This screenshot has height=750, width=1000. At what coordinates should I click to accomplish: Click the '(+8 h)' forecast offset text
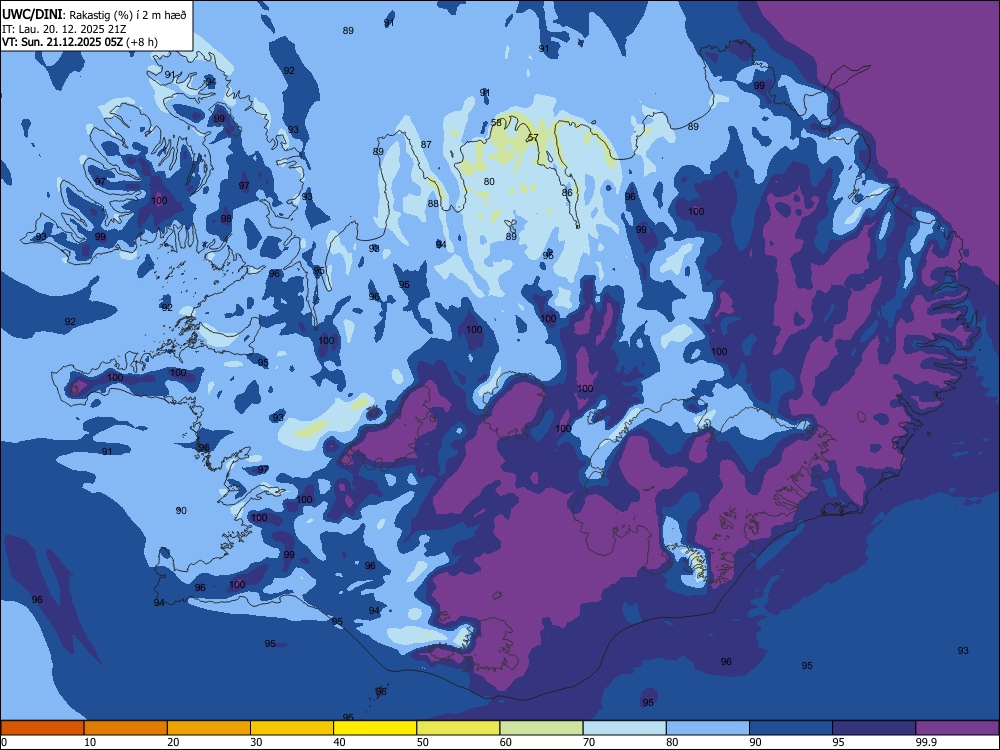point(142,42)
